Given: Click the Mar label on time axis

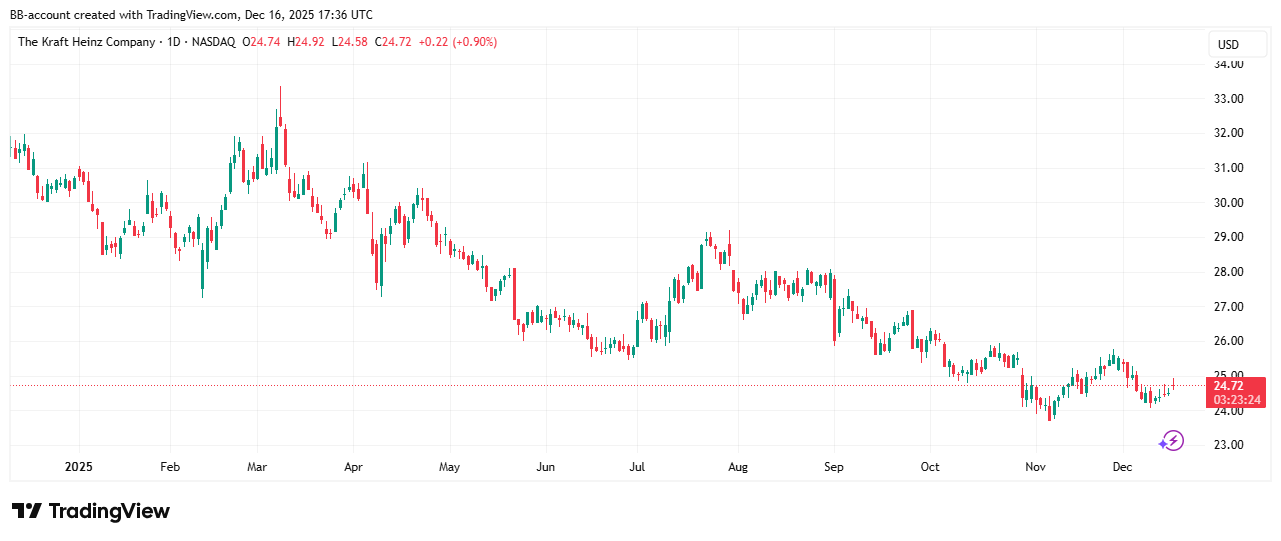Looking at the screenshot, I should (x=257, y=467).
